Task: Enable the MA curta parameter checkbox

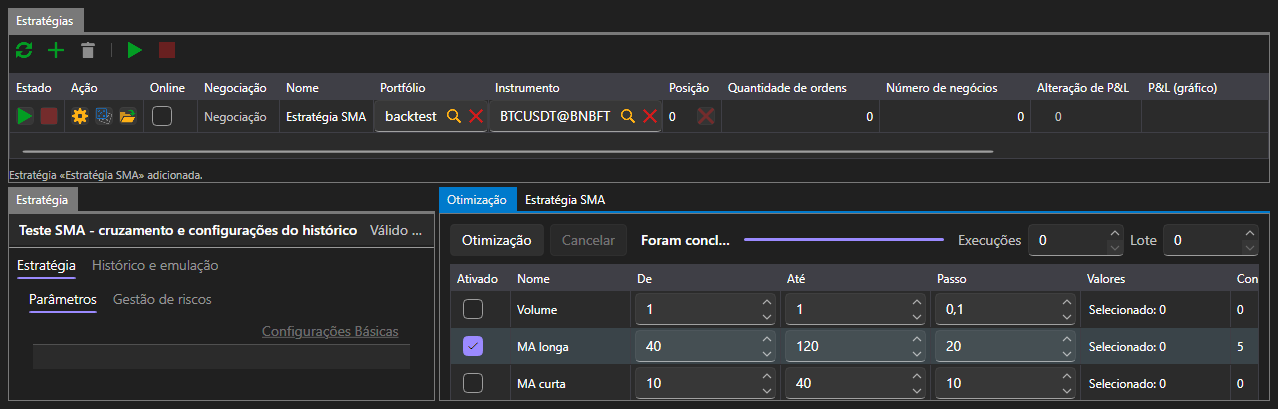Action: [474, 382]
